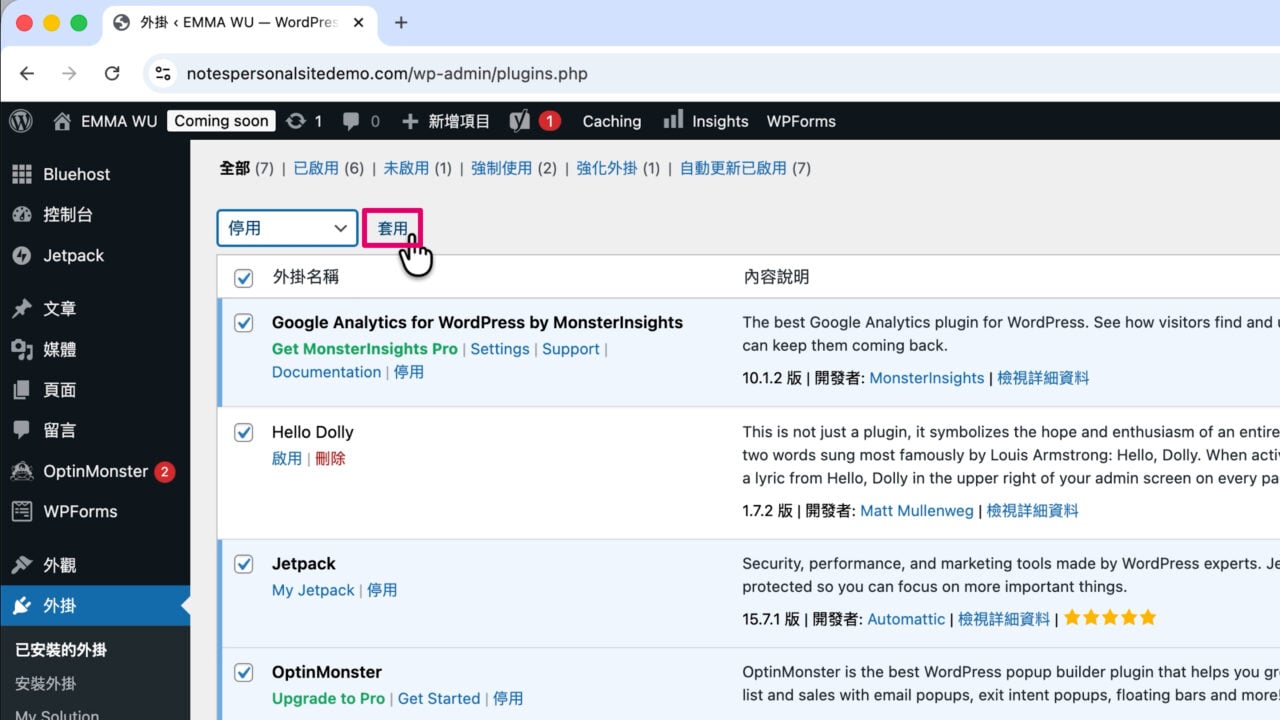Viewport: 1280px width, 720px height.
Task: Click the Jetpack five-star rating
Action: (1110, 618)
